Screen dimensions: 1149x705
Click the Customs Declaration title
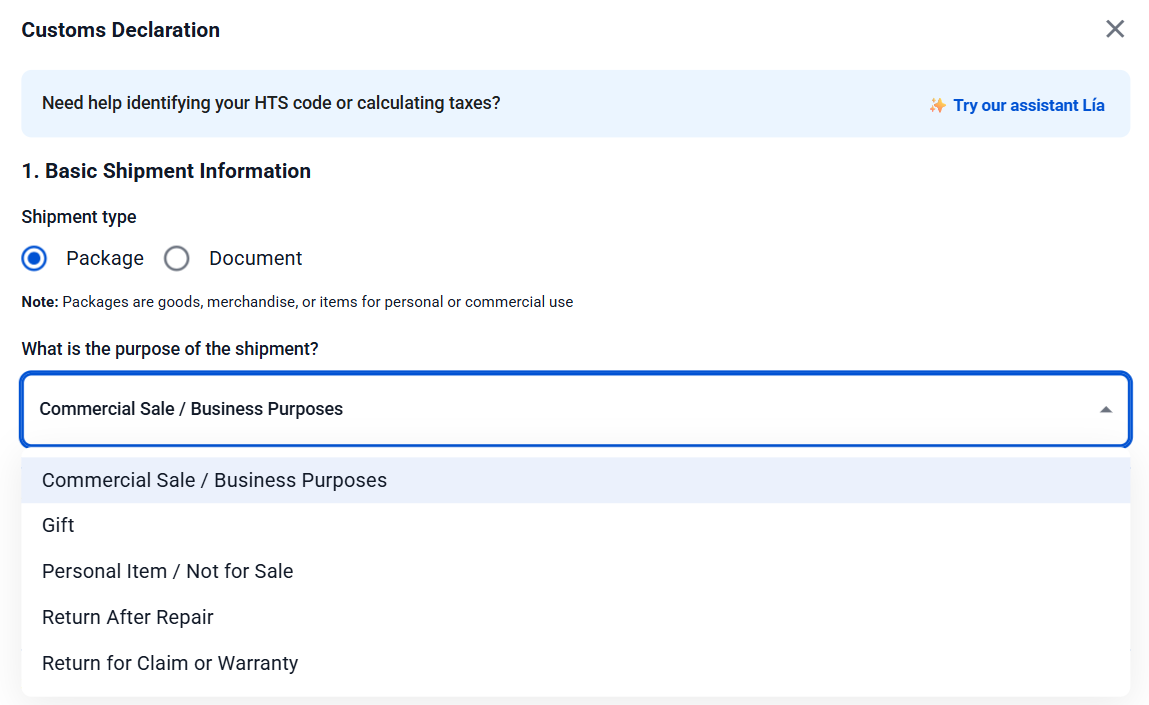pos(121,30)
